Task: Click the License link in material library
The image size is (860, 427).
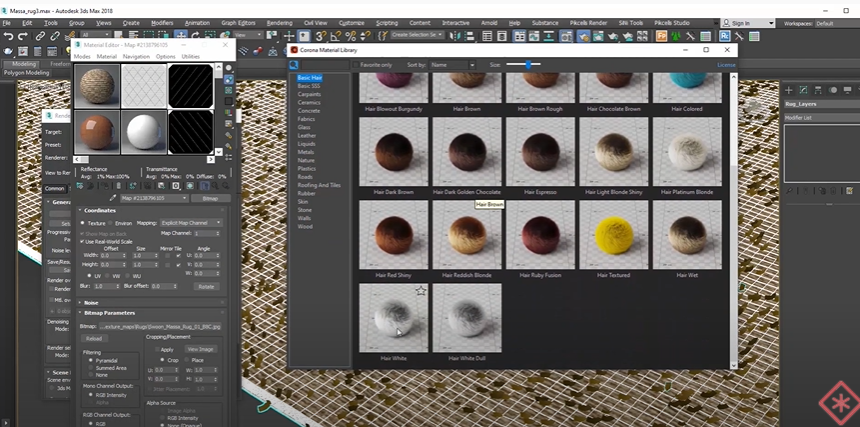Action: [726, 65]
